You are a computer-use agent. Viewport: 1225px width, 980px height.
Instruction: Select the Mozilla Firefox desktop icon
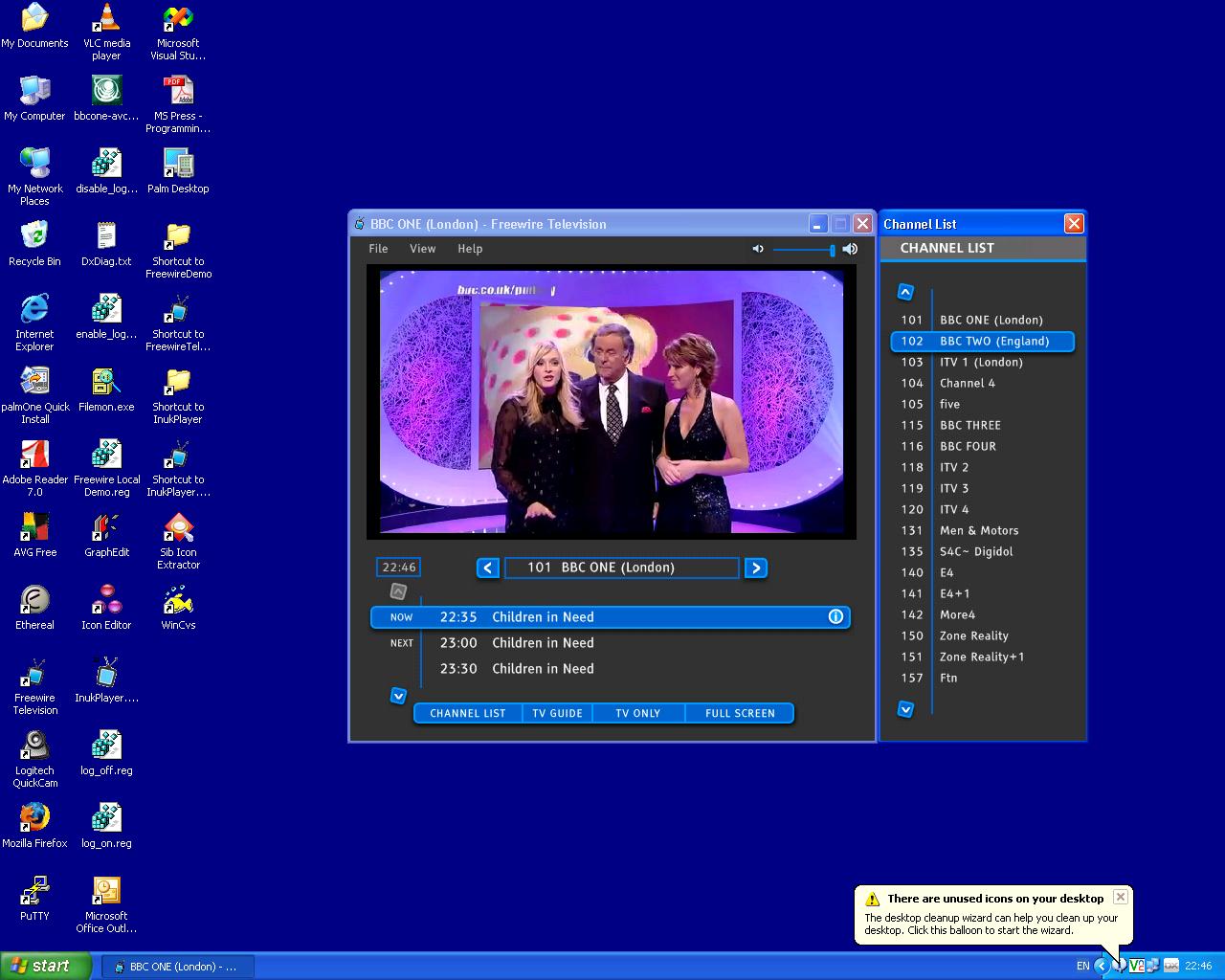(34, 827)
